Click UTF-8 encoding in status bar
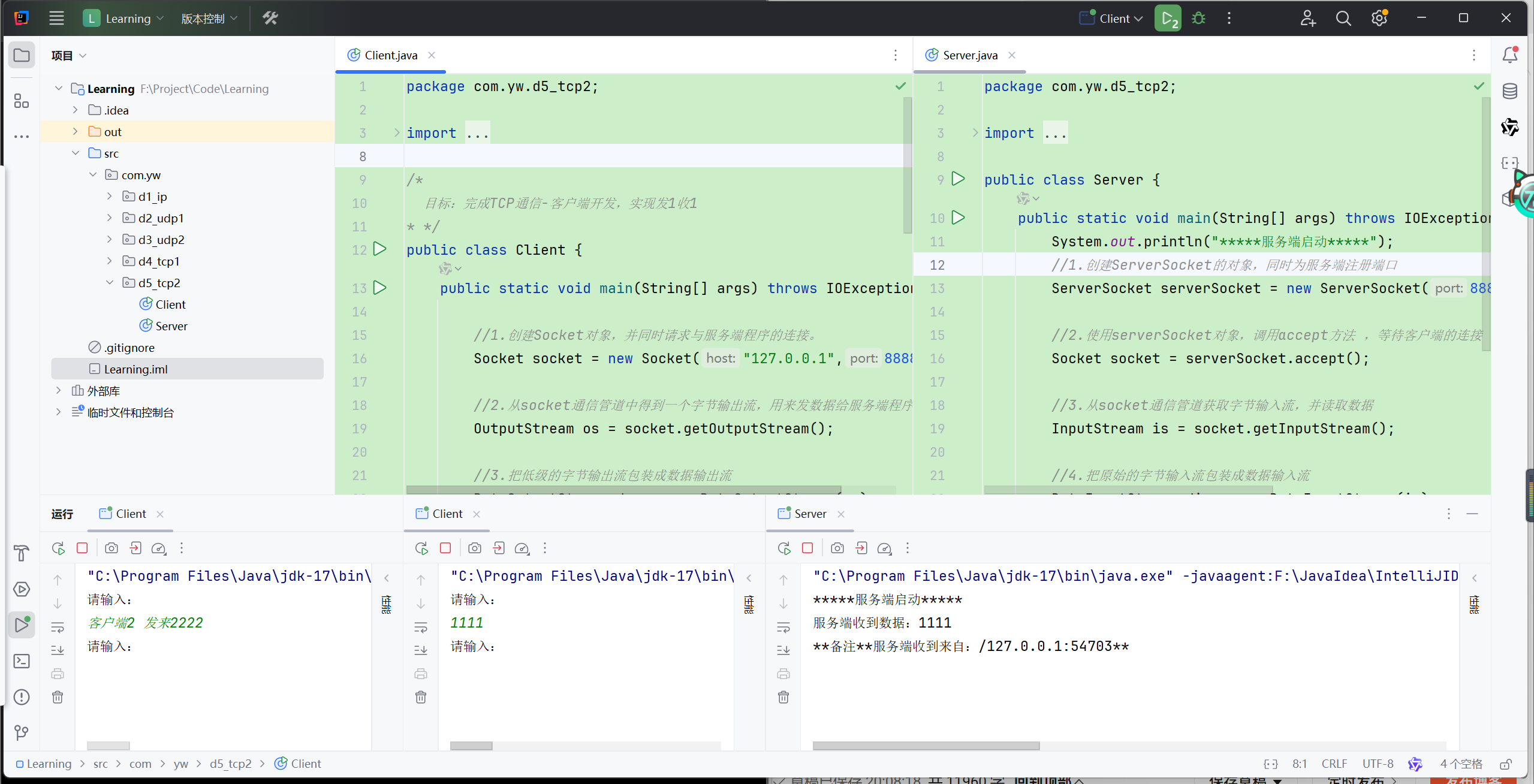 tap(1378, 764)
